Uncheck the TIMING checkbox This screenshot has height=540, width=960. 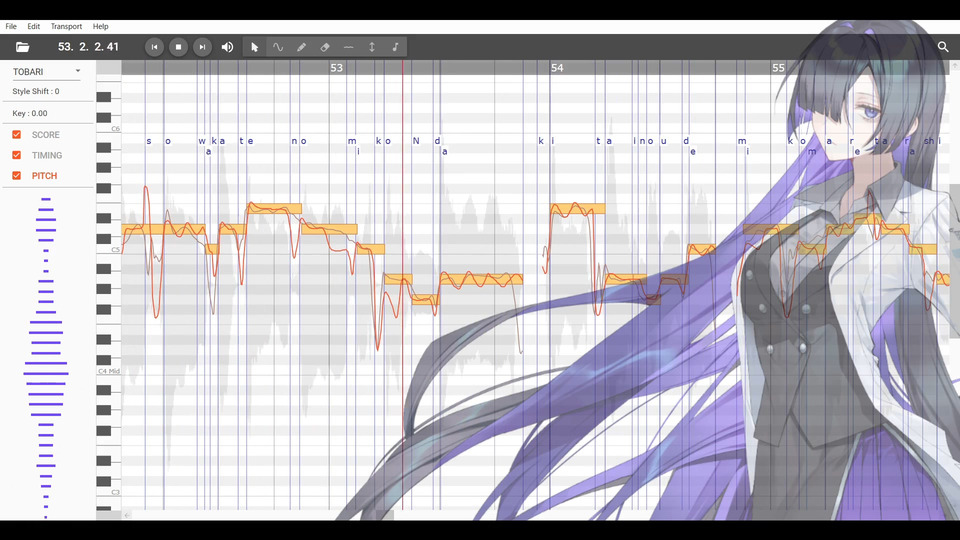(x=17, y=155)
